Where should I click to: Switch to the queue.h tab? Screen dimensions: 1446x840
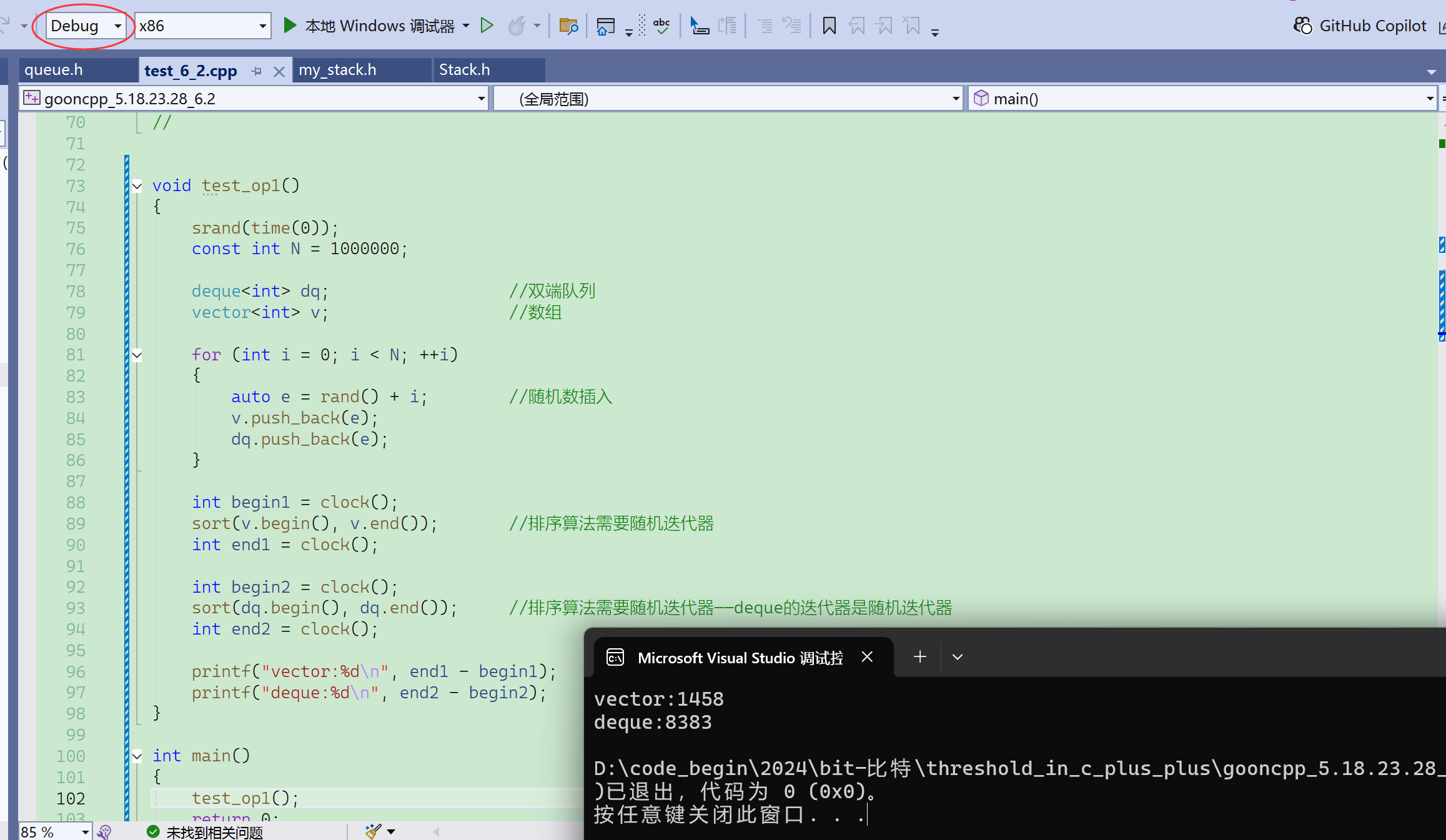[54, 70]
